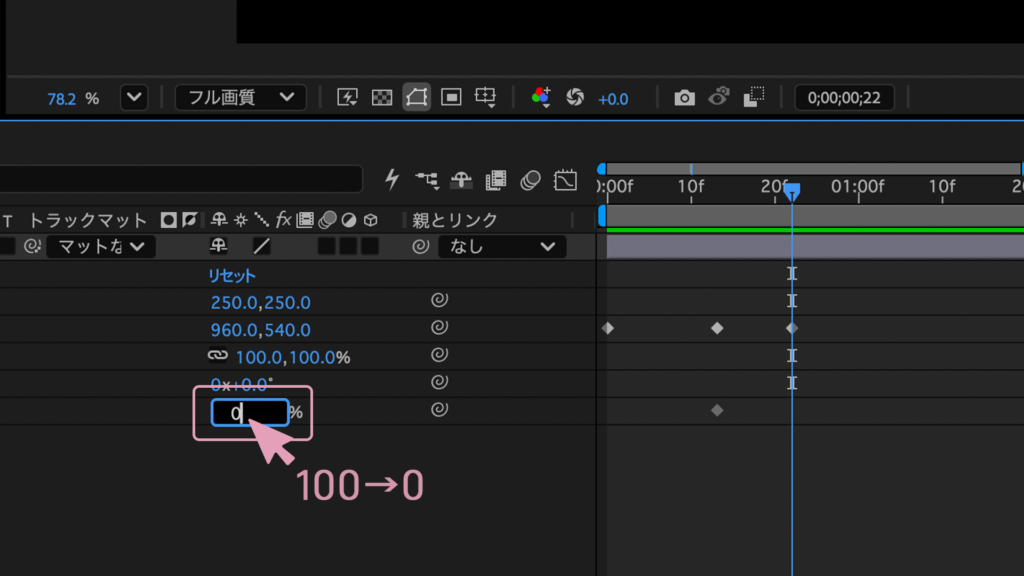Click the 10f ruler mark after 0:00f

click(691, 187)
